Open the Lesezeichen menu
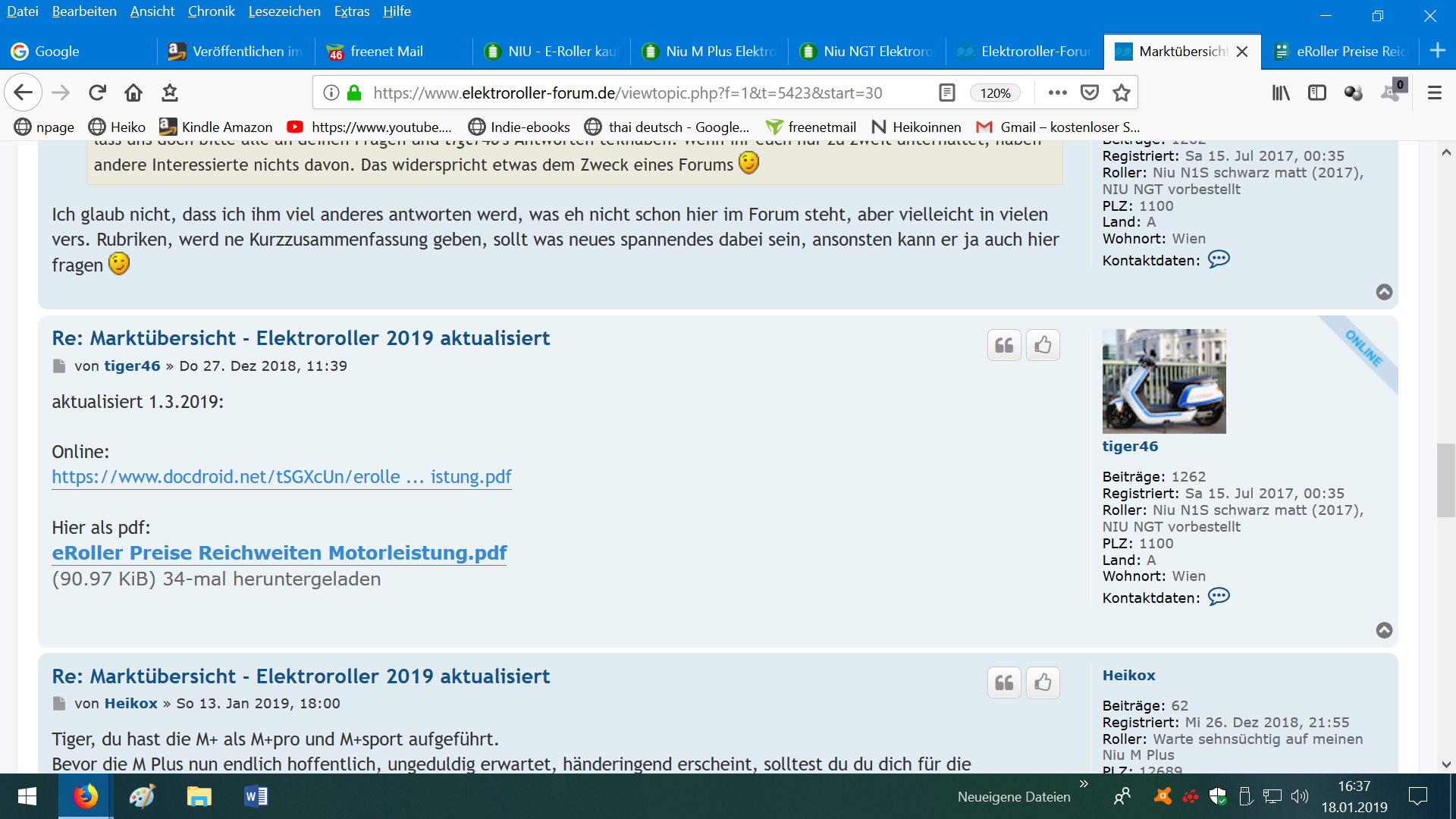1456x819 pixels. point(284,11)
